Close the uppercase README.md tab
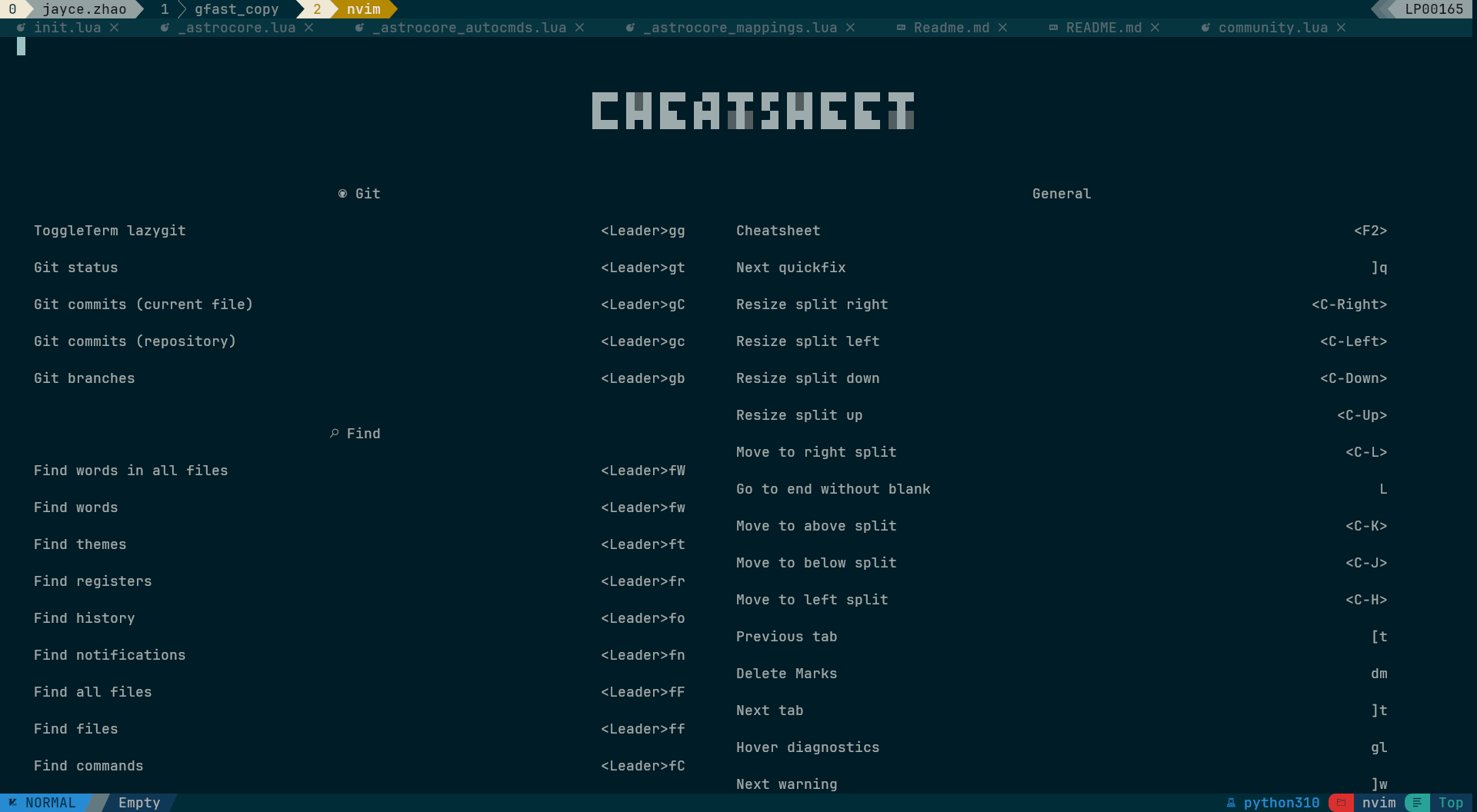1477x812 pixels. pyautogui.click(x=1155, y=28)
